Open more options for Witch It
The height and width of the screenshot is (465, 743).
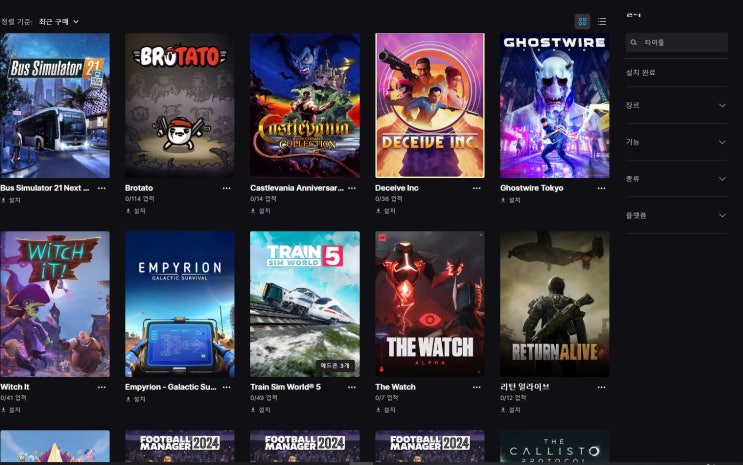pyautogui.click(x=101, y=387)
